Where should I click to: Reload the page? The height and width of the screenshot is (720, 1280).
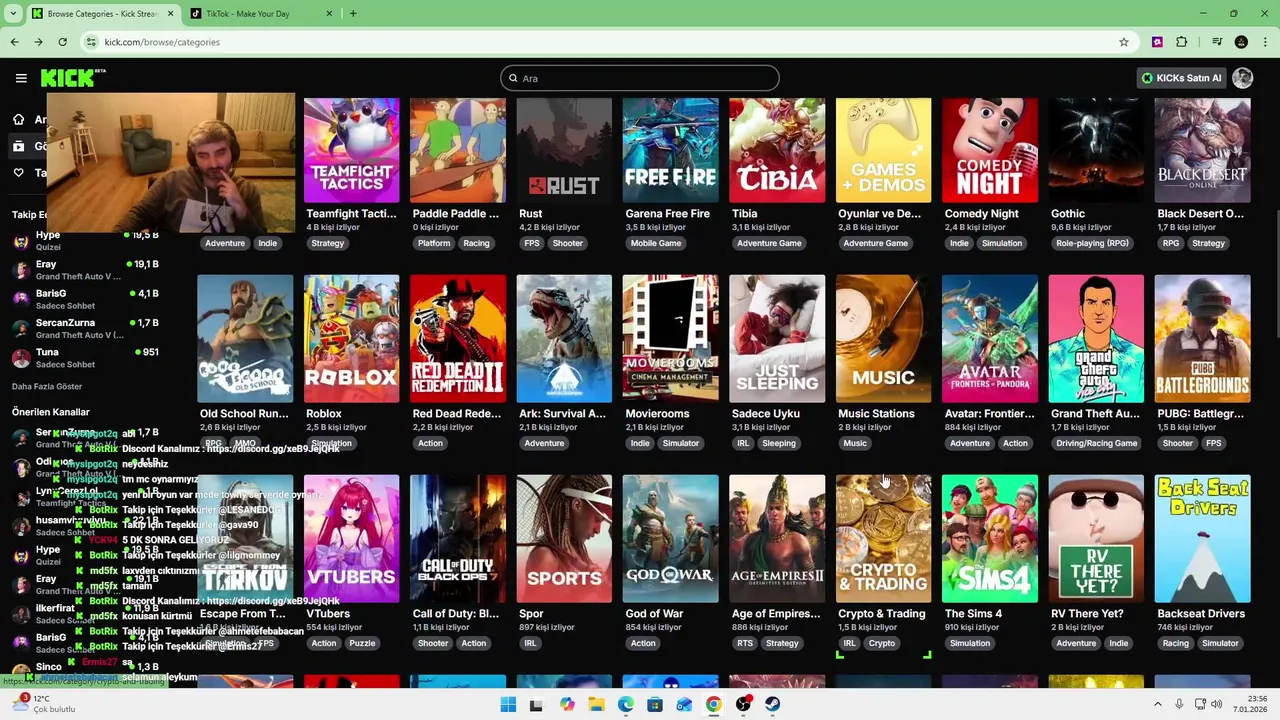[x=62, y=42]
